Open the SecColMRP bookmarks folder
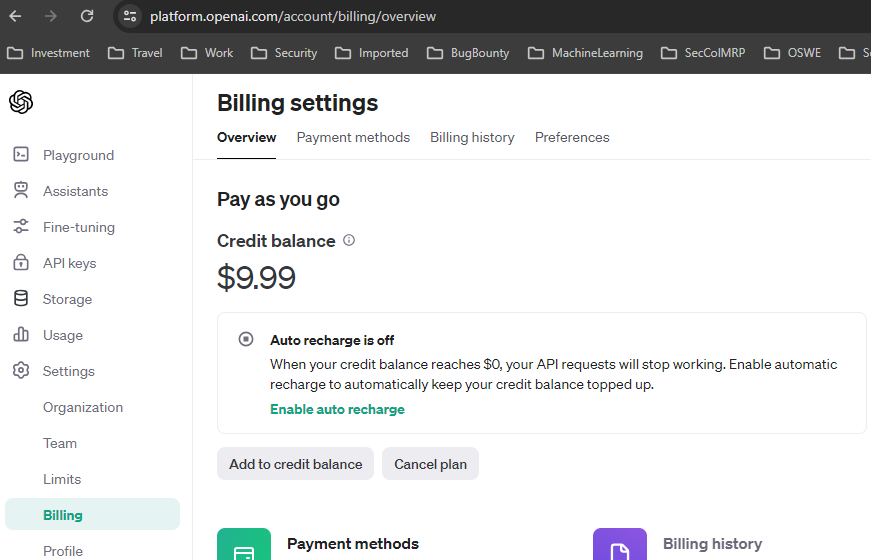Image resolution: width=871 pixels, height=560 pixels. (703, 53)
